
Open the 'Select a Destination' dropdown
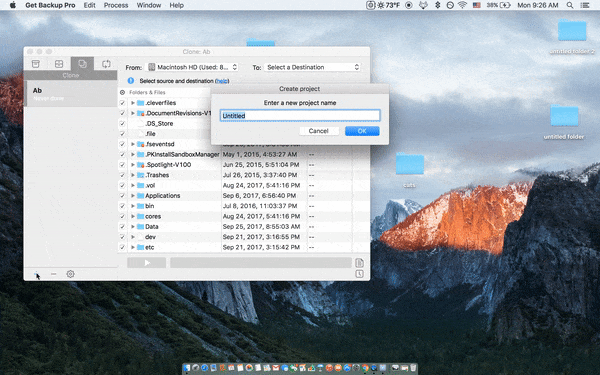tap(312, 67)
